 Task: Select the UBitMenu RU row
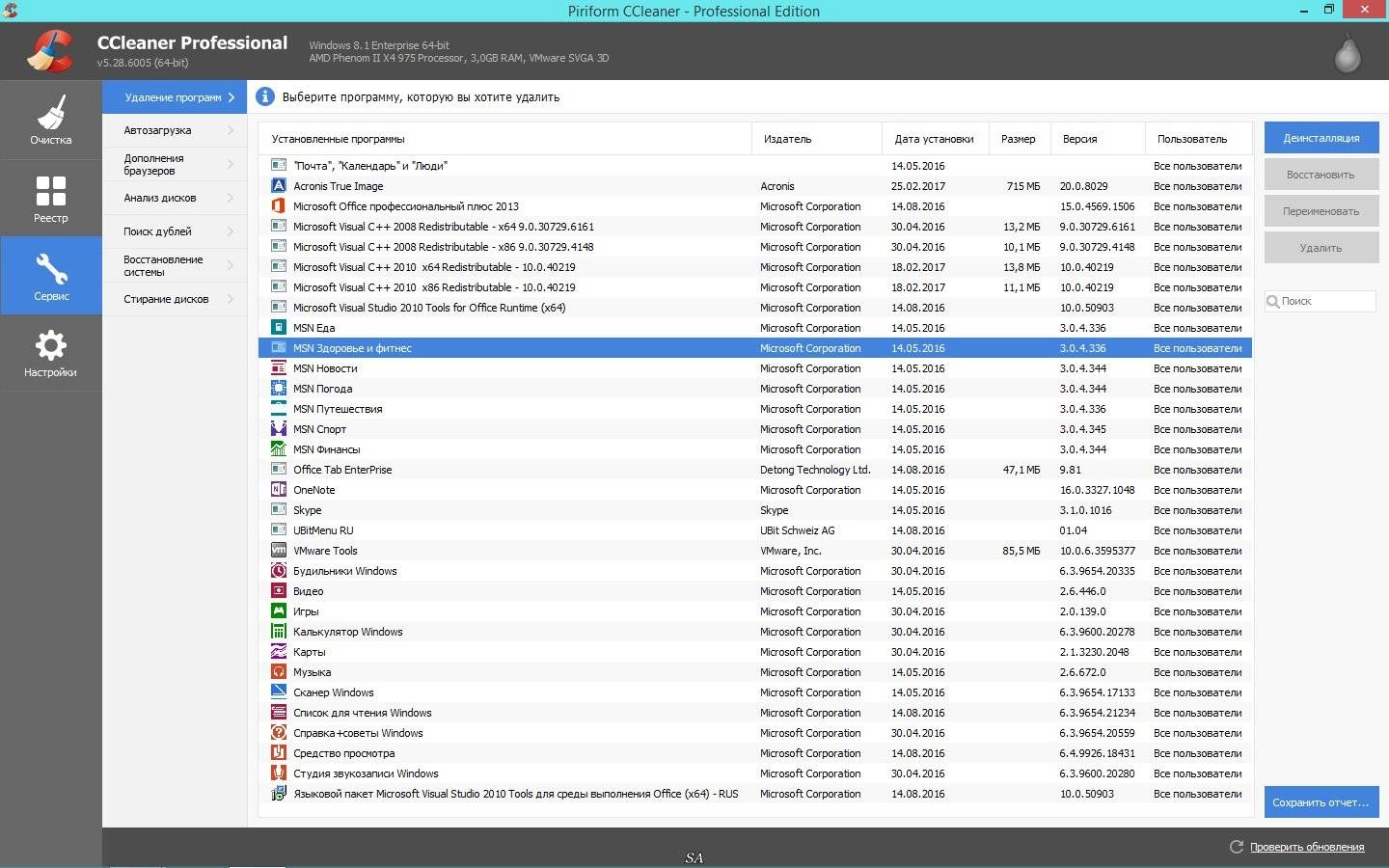755,530
